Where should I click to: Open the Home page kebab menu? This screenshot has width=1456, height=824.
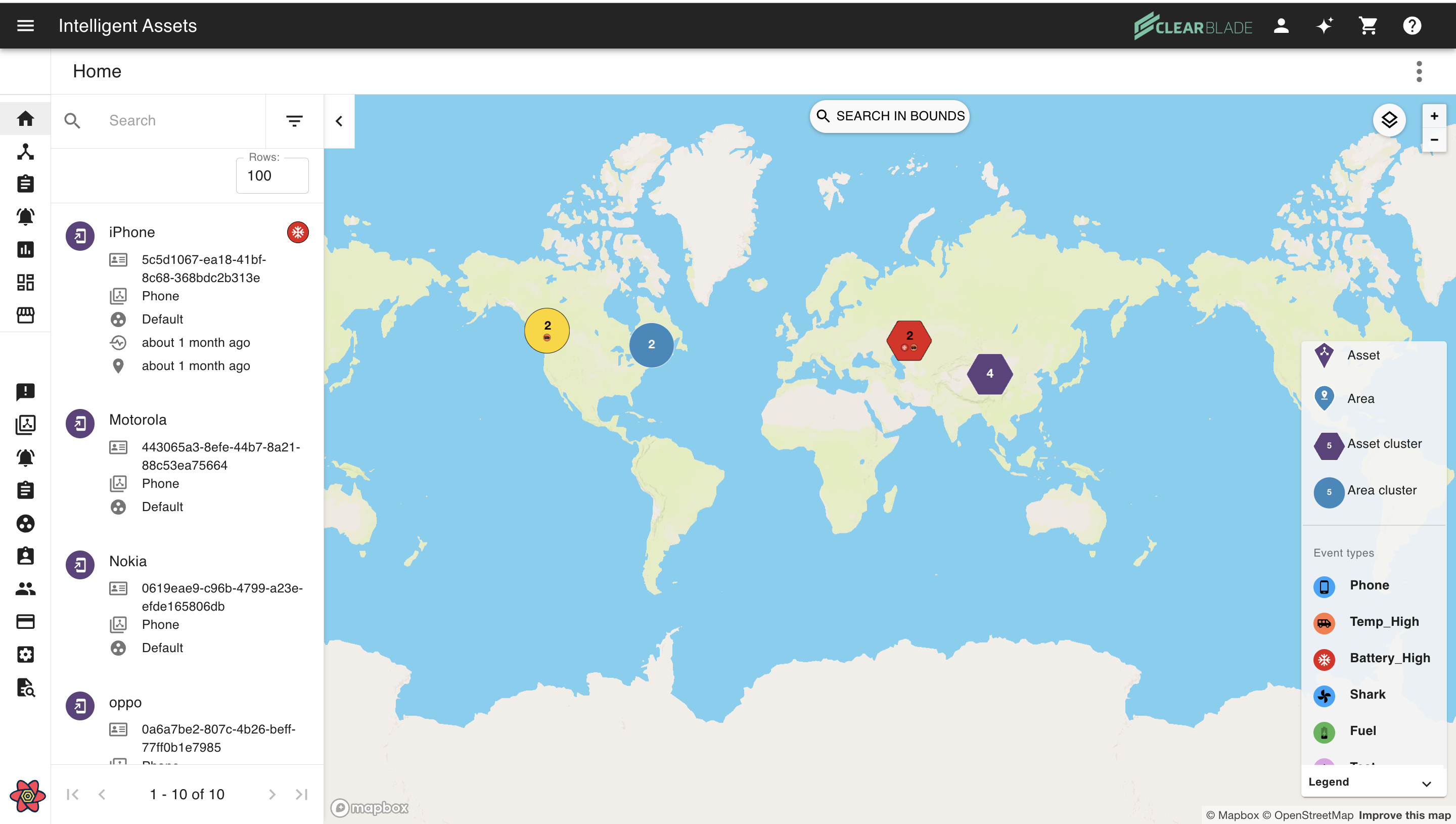click(1419, 72)
